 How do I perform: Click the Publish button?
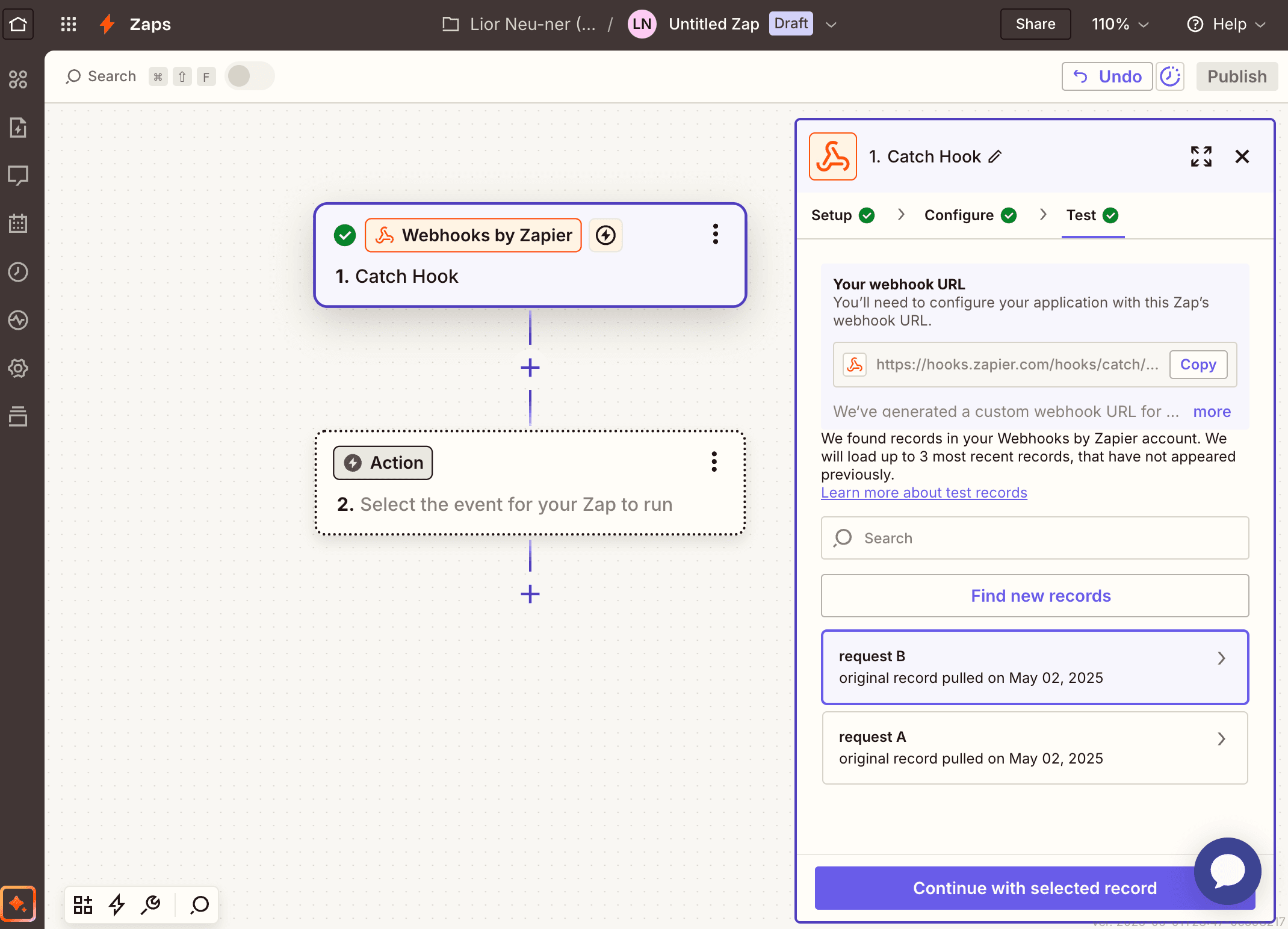click(x=1237, y=76)
